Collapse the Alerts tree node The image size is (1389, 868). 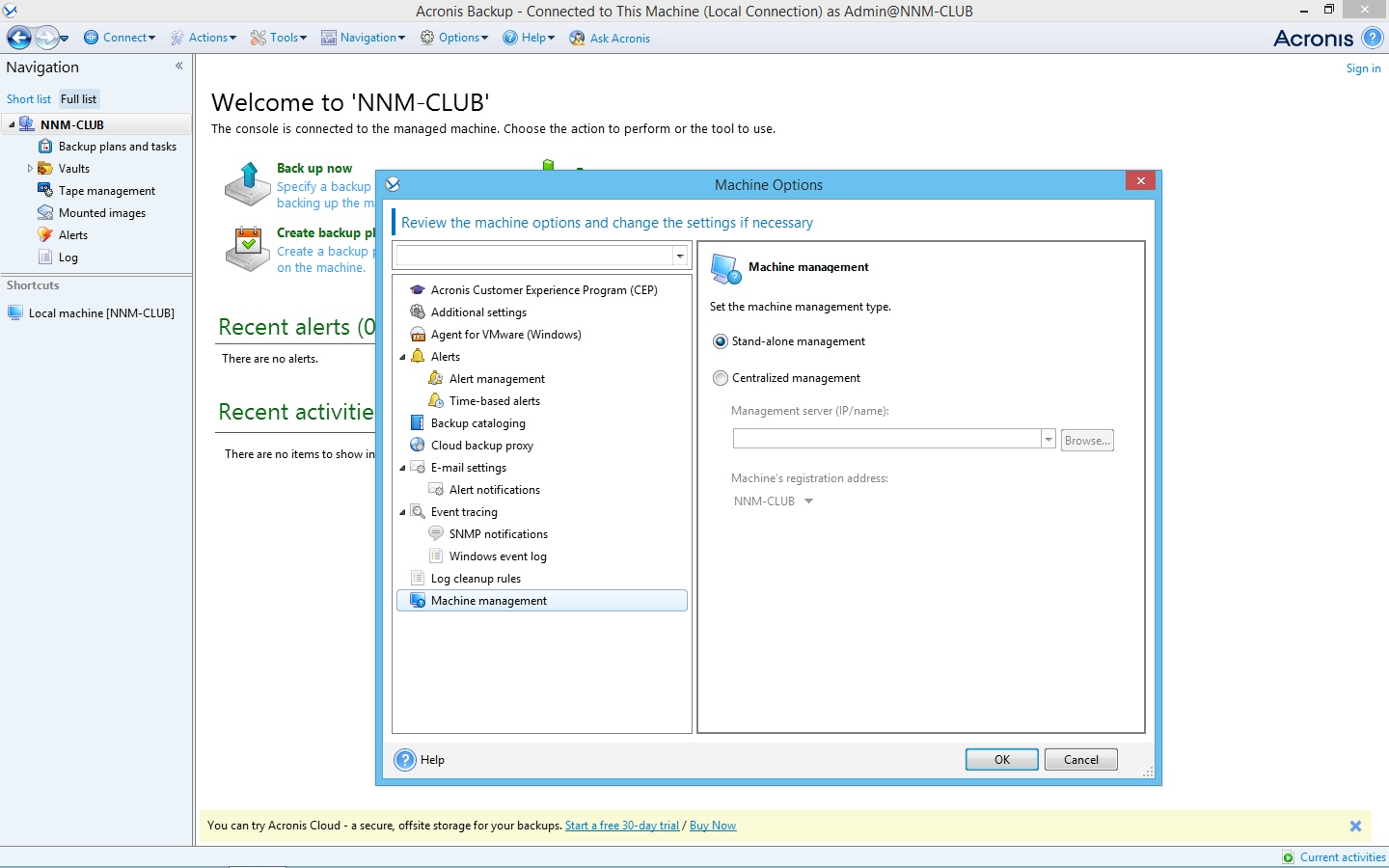(x=403, y=357)
